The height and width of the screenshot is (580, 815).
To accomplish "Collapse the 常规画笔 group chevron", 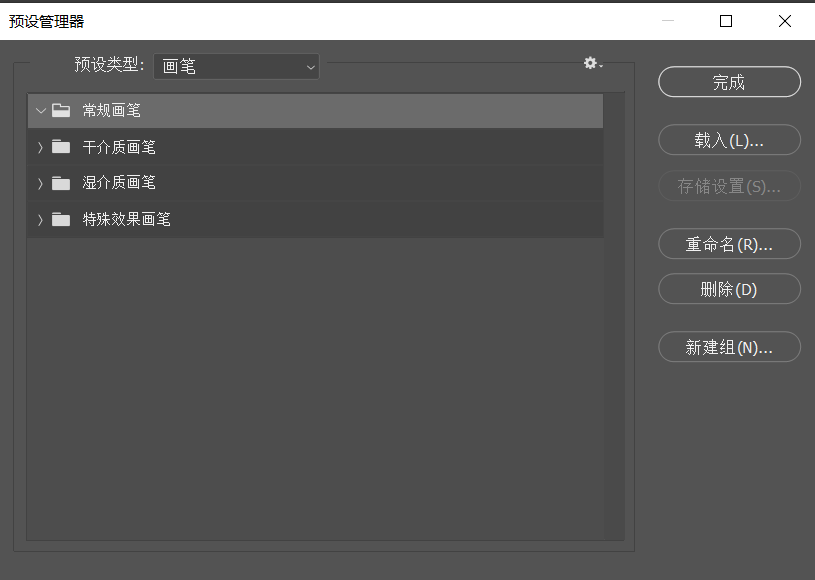I will tap(41, 111).
